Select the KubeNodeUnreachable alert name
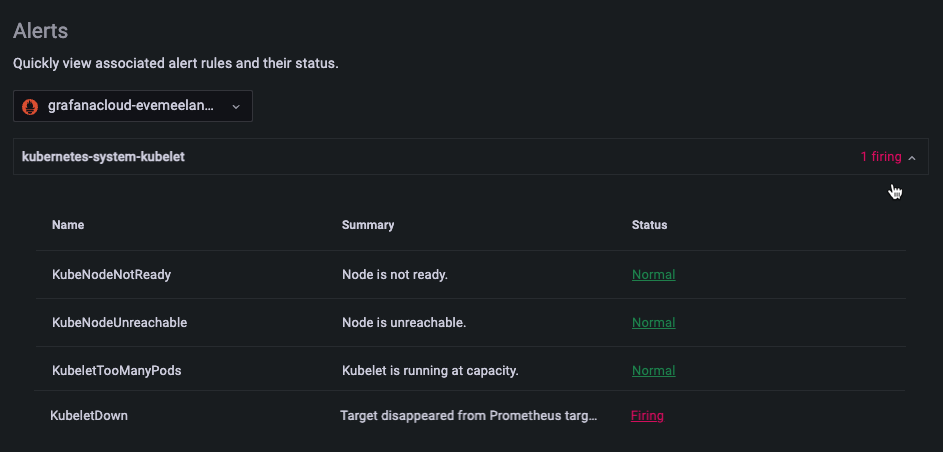The height and width of the screenshot is (452, 943). 120,323
